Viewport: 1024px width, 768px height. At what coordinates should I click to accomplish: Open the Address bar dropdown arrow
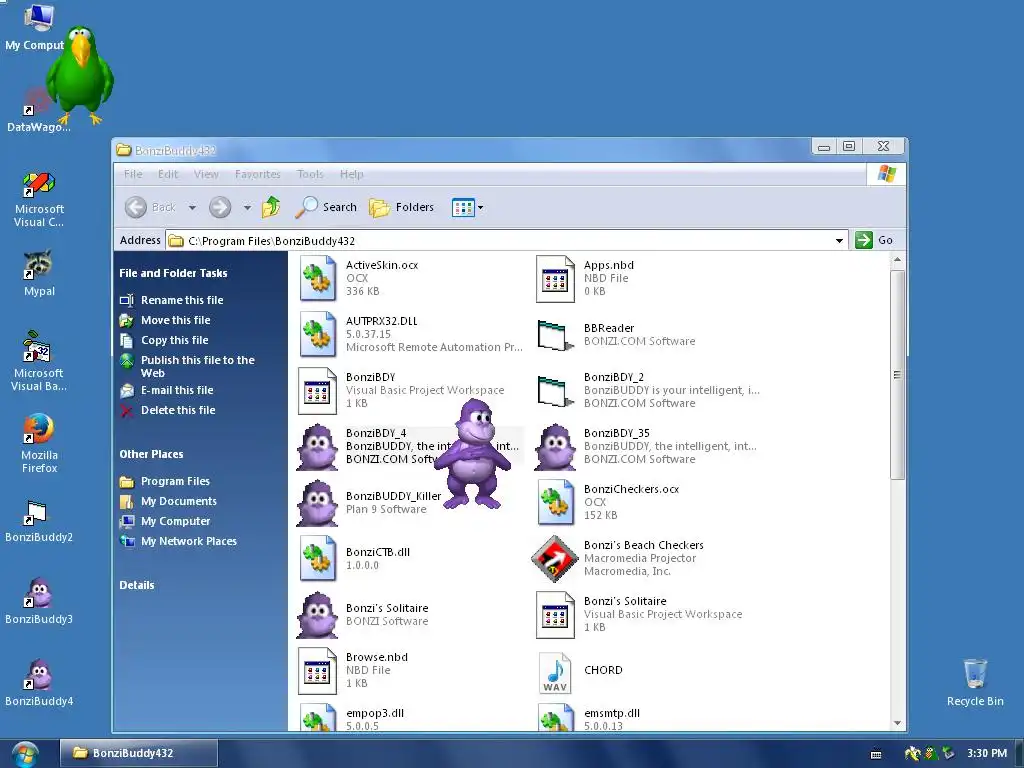pyautogui.click(x=839, y=240)
